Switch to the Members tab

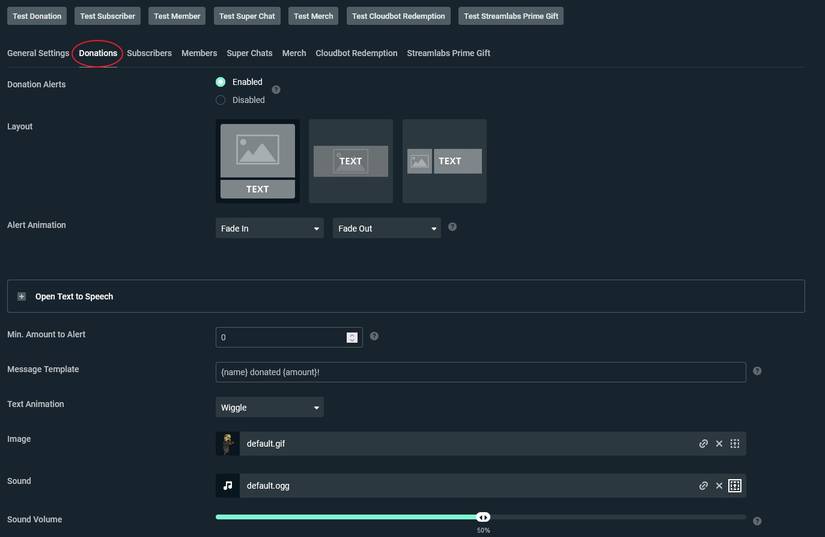tap(199, 53)
